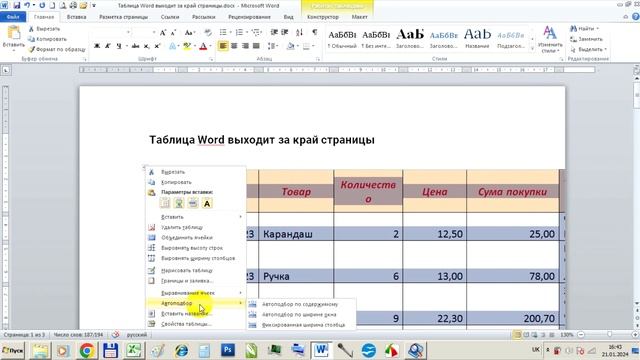Click the text highlight color button
The width and height of the screenshot is (640, 360).
coord(187,47)
